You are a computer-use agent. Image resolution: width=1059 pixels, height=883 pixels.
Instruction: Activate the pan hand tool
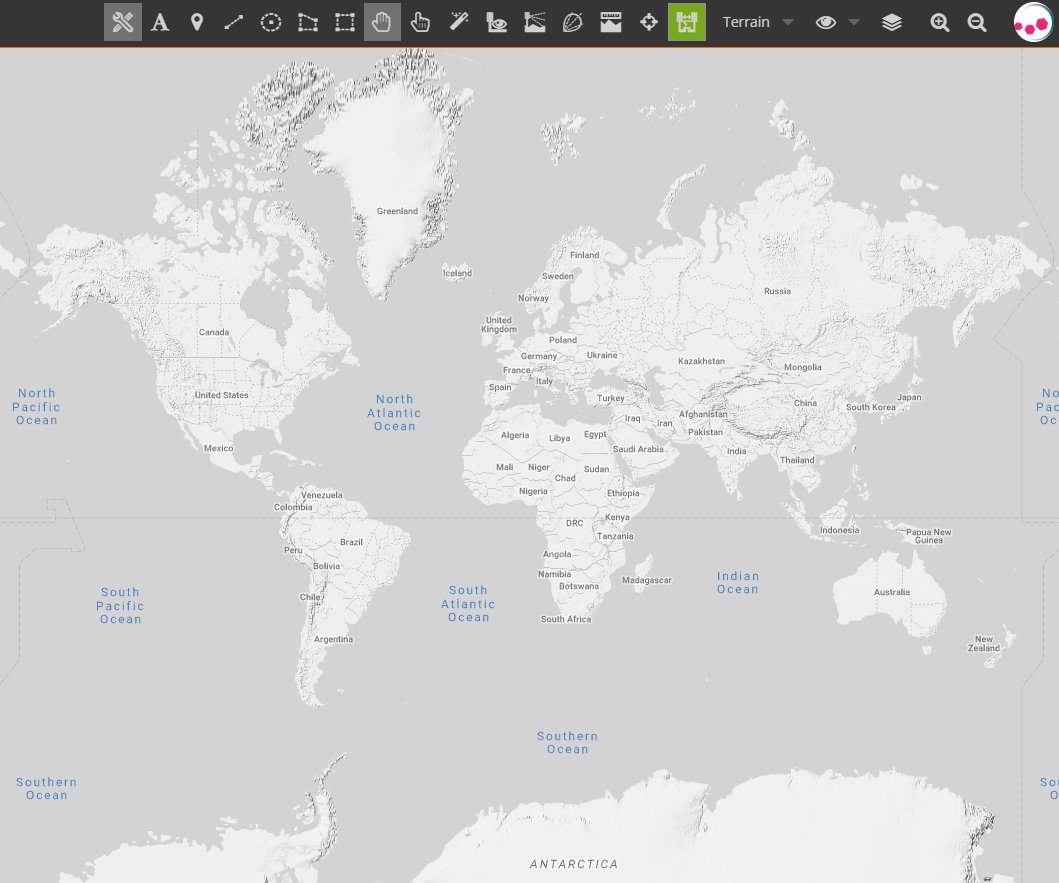(382, 22)
